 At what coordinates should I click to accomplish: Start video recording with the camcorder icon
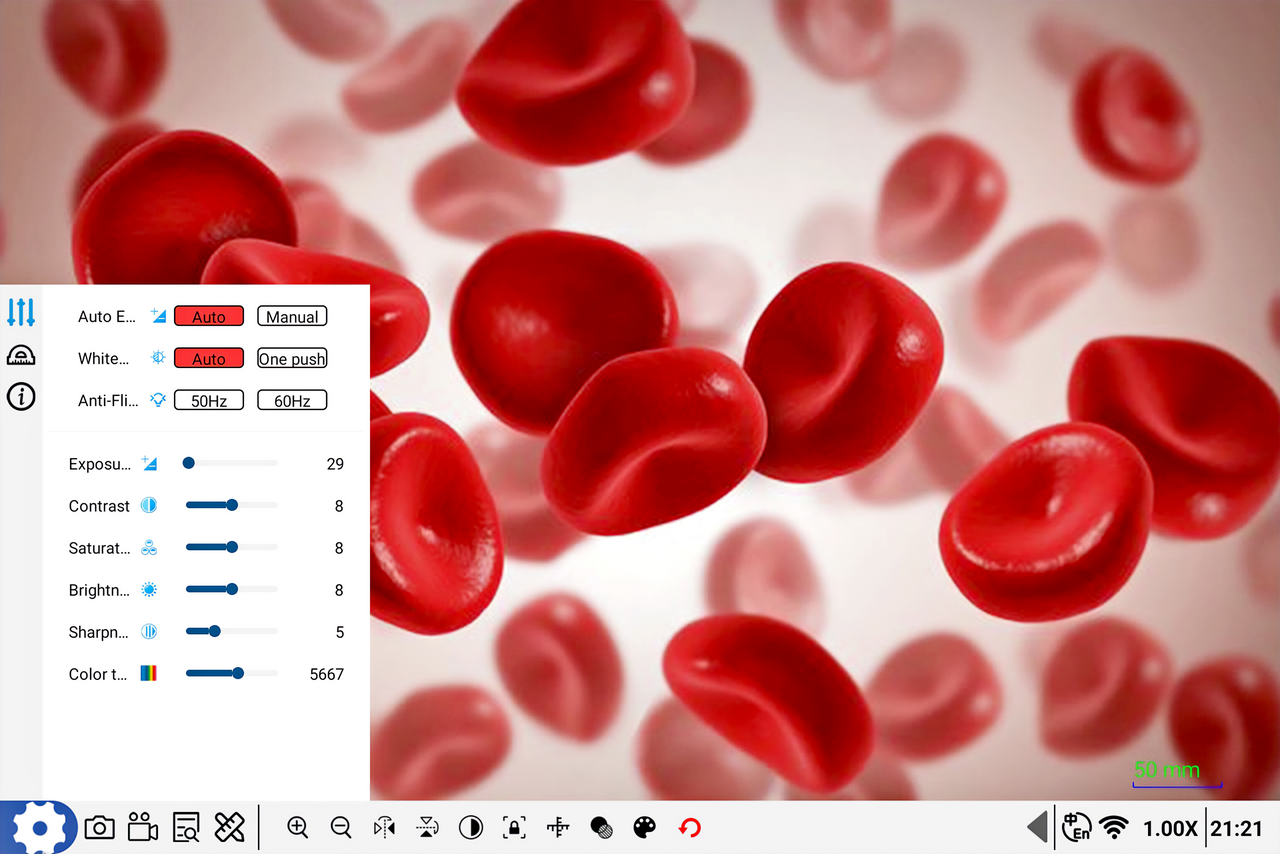click(143, 828)
